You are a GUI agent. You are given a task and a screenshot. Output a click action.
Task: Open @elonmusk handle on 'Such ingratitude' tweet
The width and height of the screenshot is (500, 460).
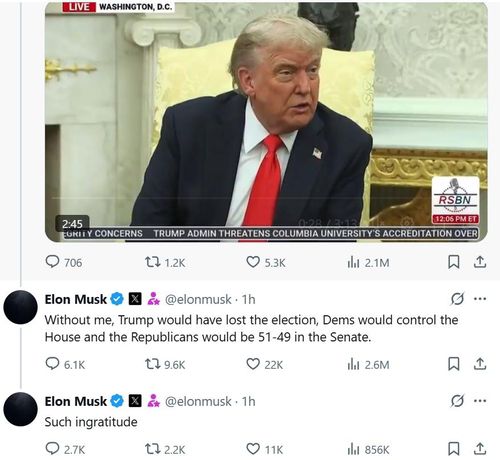click(x=198, y=401)
